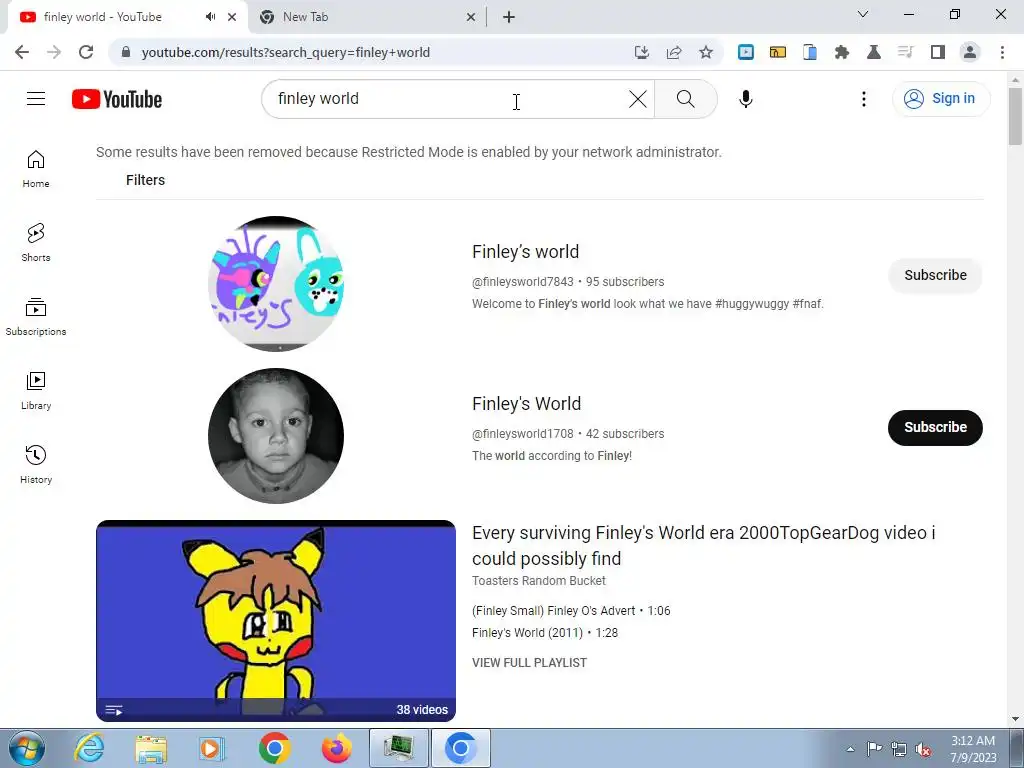Expand the tab search chevron
The height and width of the screenshot is (768, 1024).
click(863, 14)
